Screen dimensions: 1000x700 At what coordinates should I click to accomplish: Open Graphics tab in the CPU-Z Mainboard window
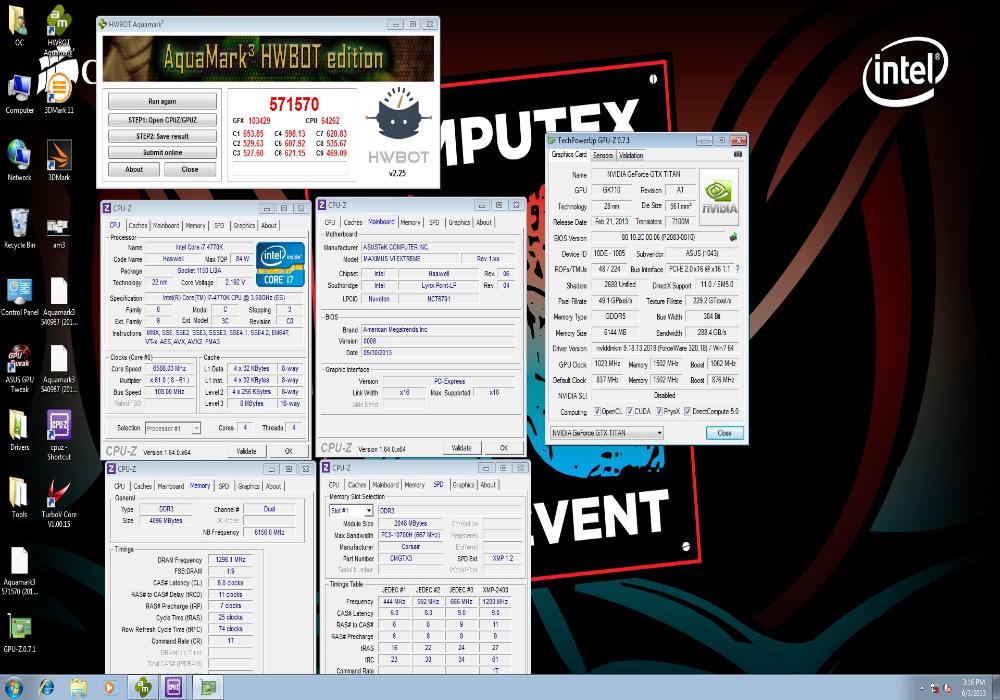pyautogui.click(x=459, y=222)
